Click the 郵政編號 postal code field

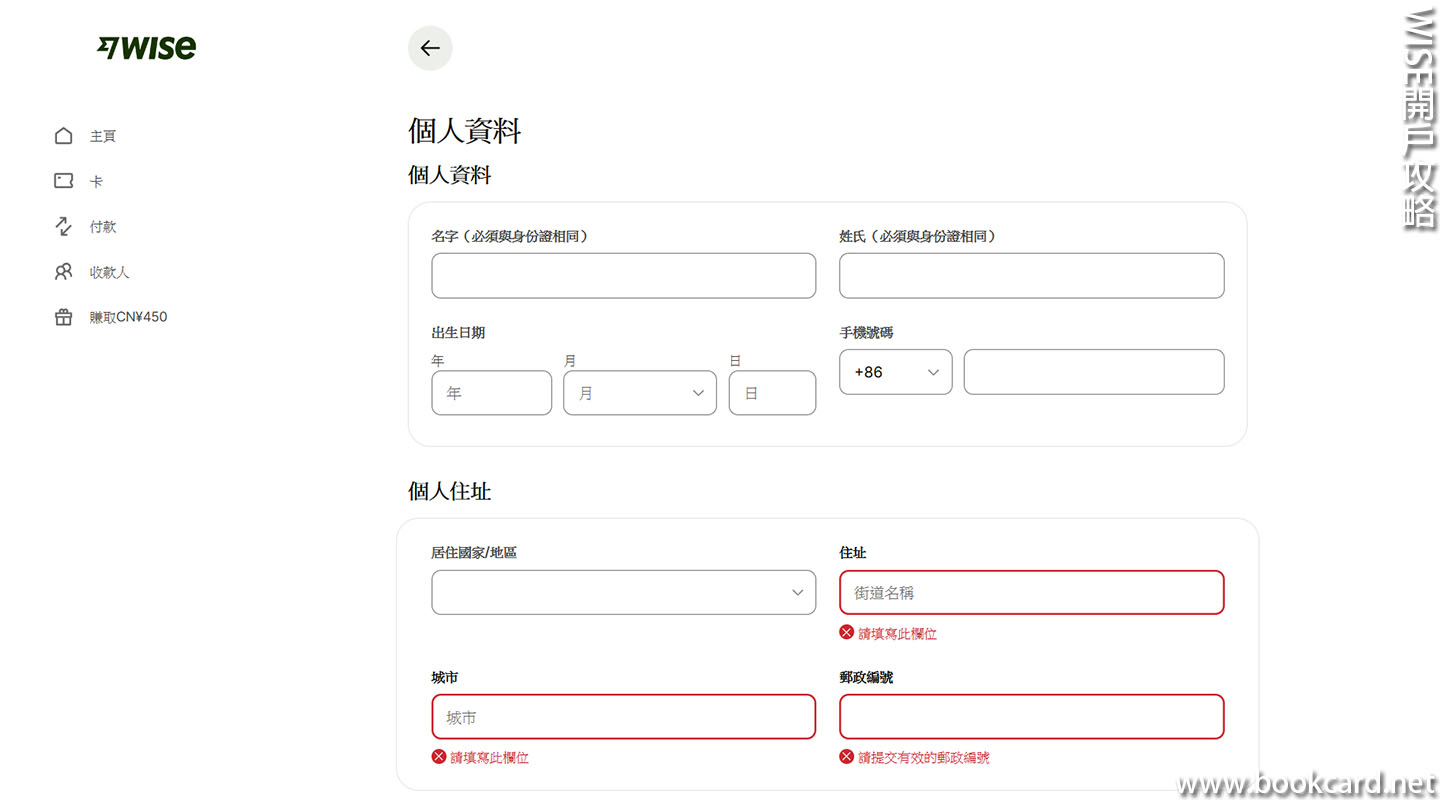(1031, 717)
